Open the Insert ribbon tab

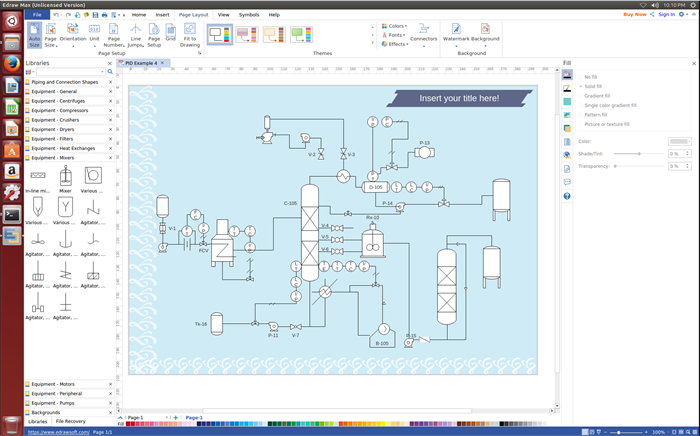coord(162,15)
